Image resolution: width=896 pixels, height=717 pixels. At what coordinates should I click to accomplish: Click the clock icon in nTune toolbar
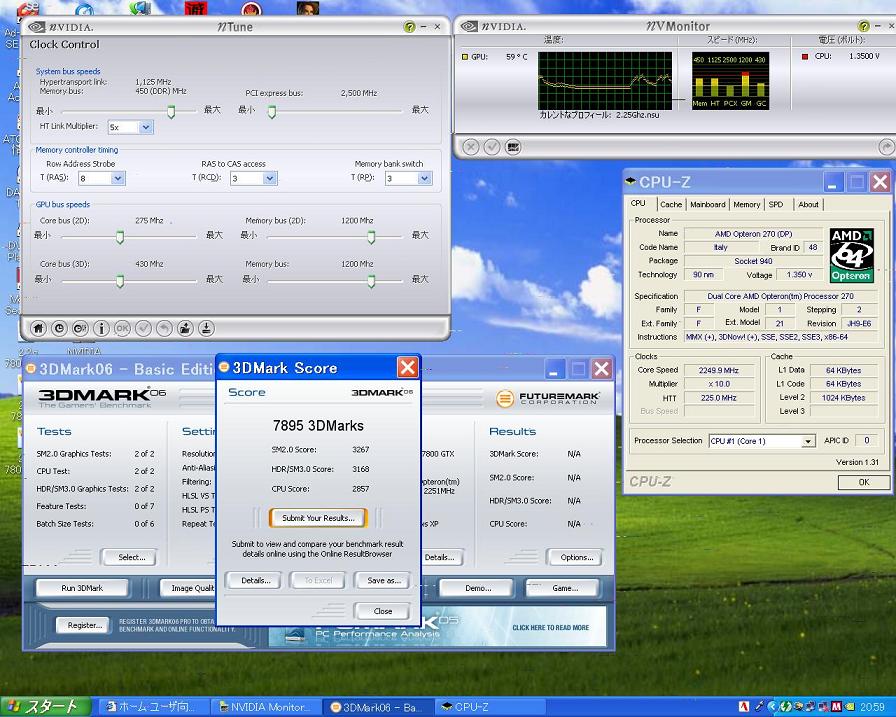(x=59, y=328)
